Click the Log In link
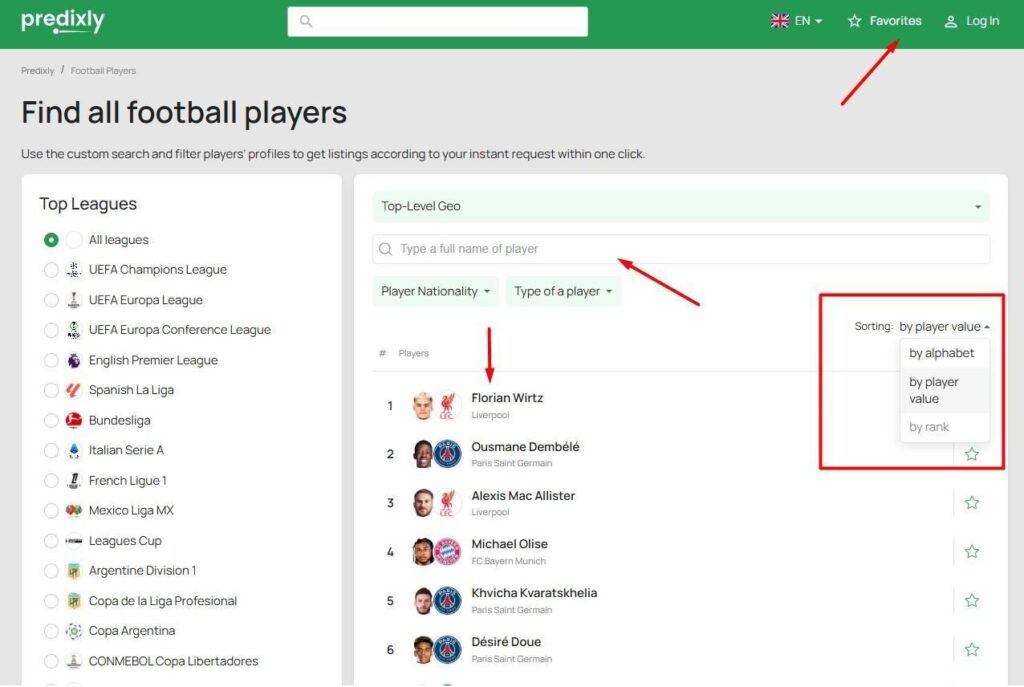The image size is (1024, 687). [972, 21]
